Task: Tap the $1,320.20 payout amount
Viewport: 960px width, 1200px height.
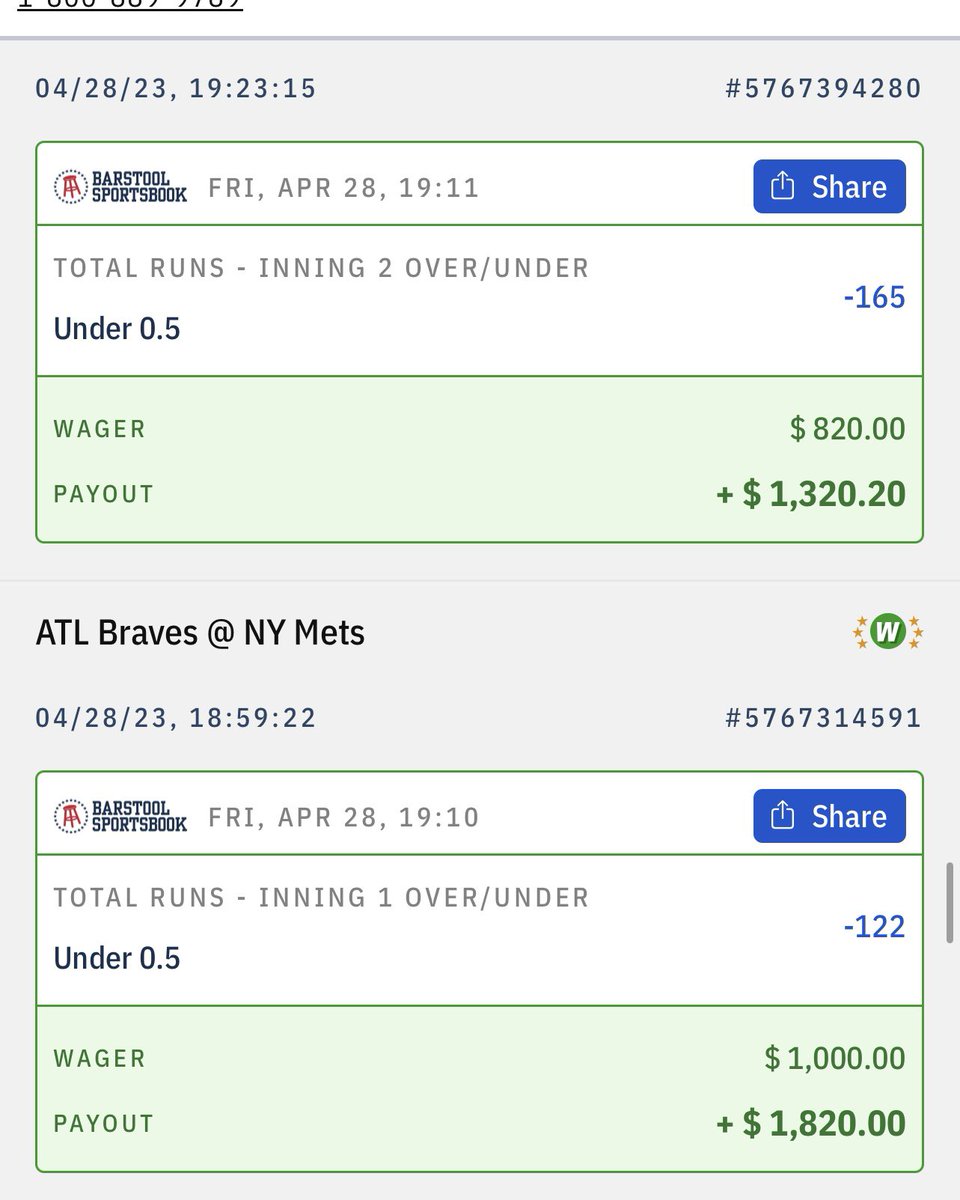Action: pos(811,494)
